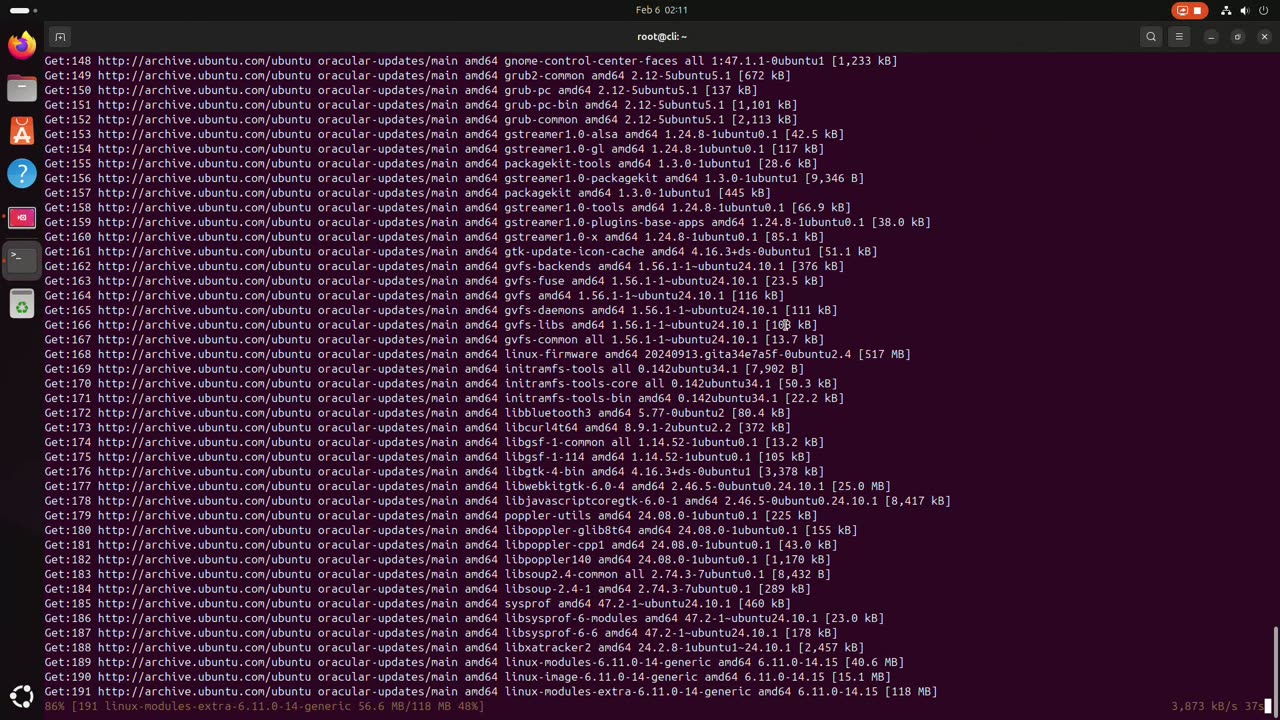Click the Get:185 sysprof line

click(x=417, y=603)
